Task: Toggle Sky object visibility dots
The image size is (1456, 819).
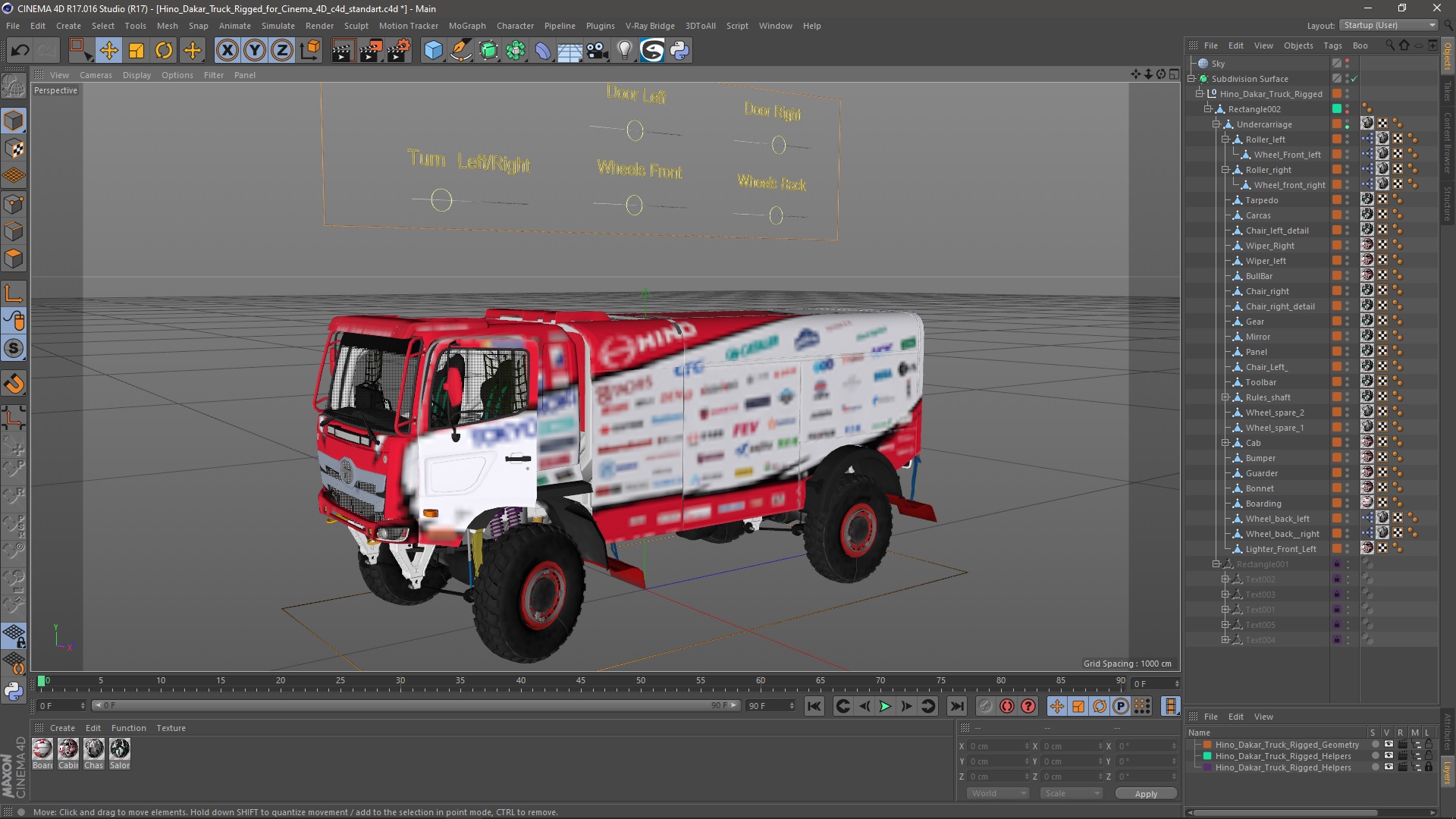Action: (1348, 64)
